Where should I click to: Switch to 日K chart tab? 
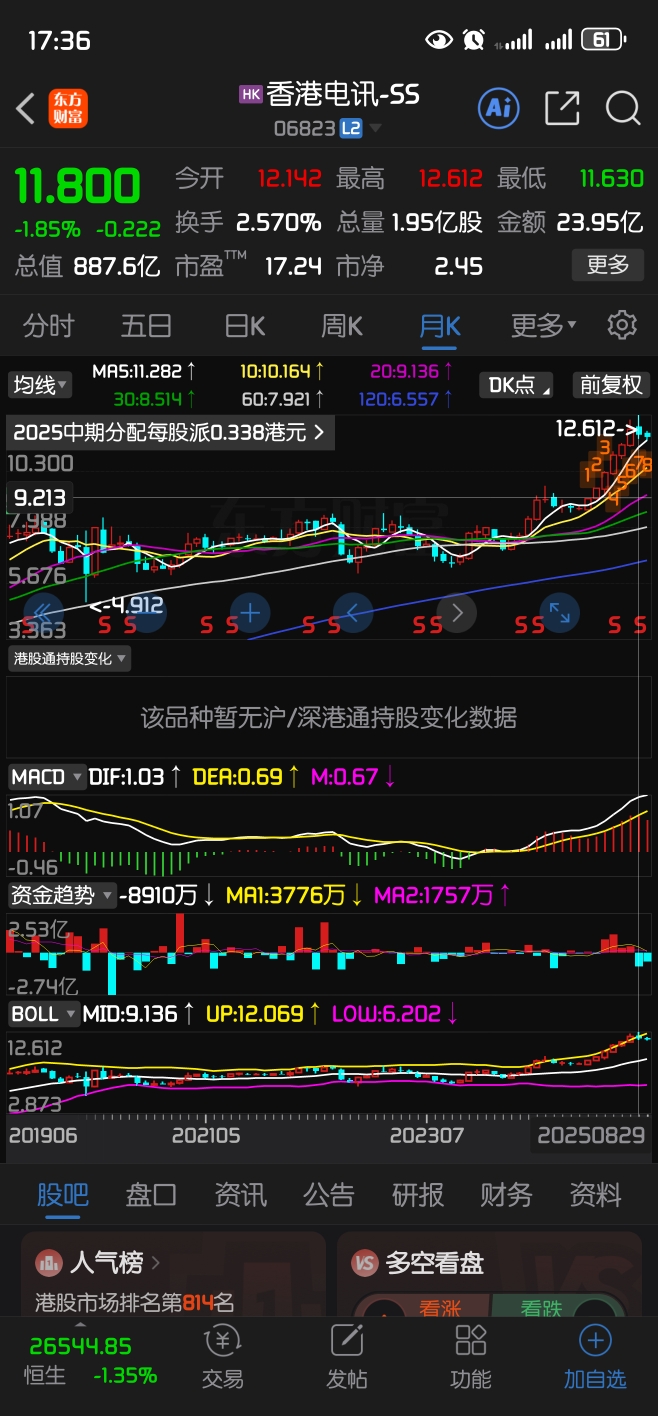click(244, 325)
